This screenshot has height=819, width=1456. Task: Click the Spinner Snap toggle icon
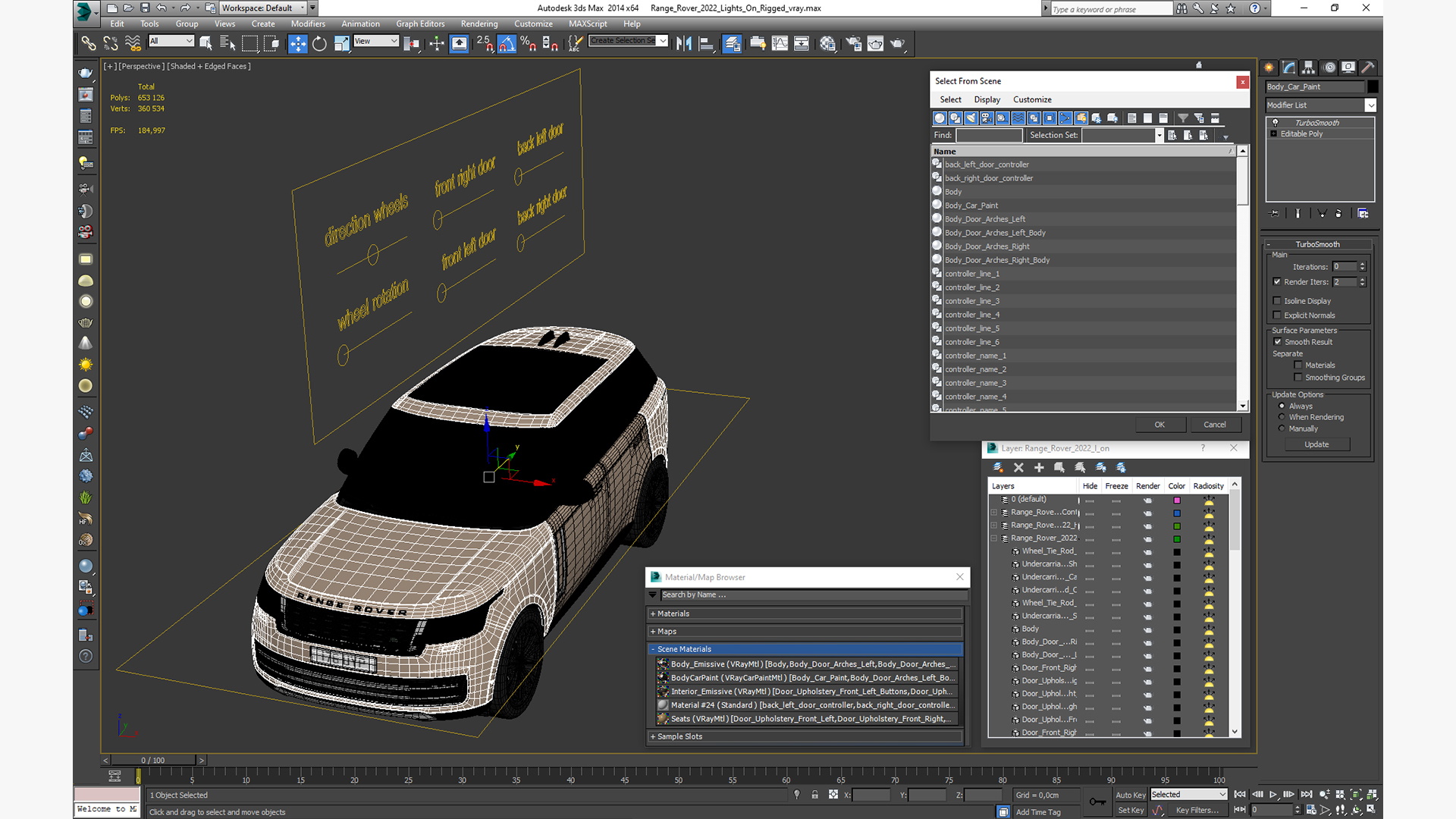(x=551, y=44)
